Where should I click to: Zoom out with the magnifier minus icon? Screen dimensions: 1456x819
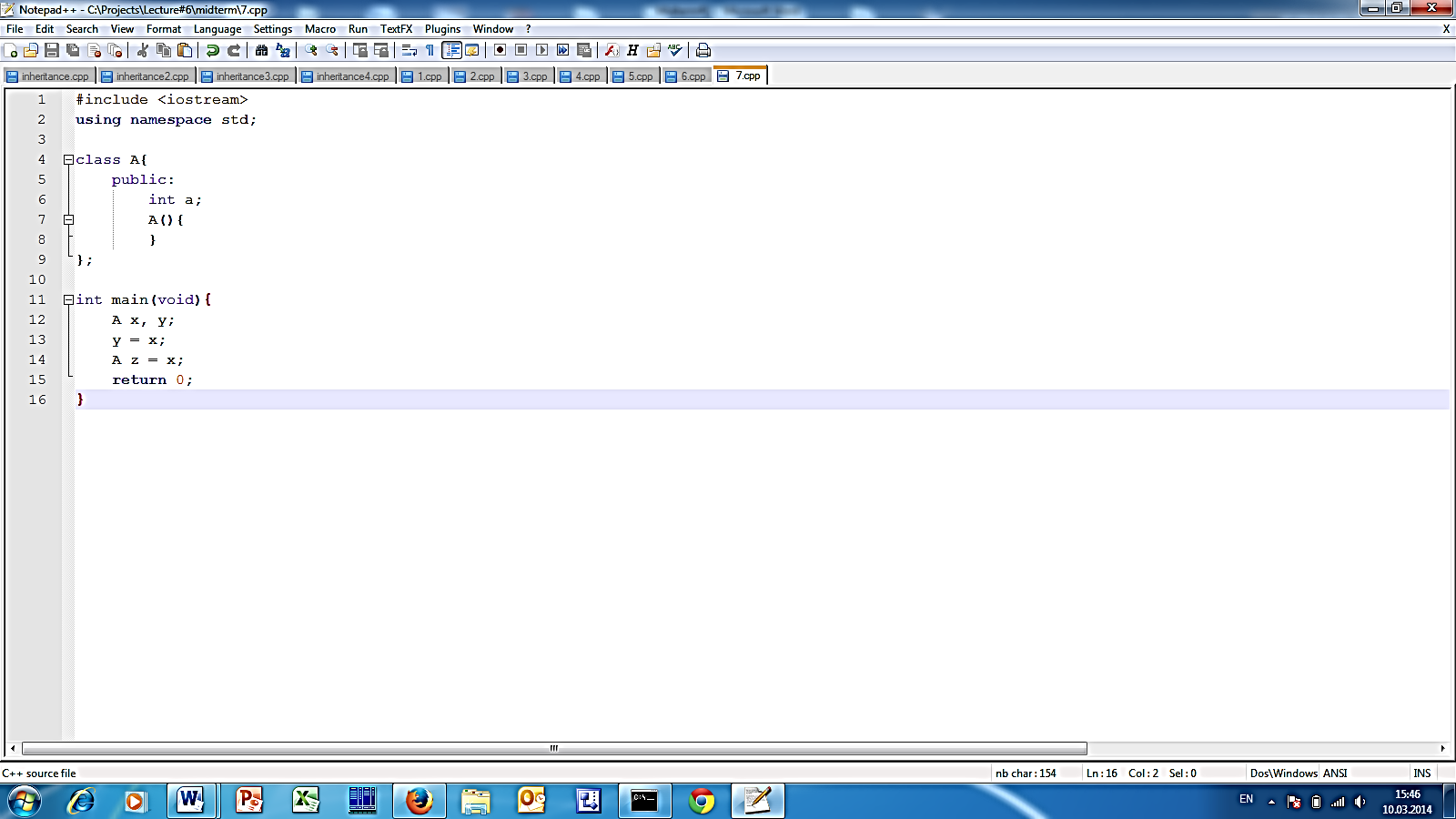(332, 50)
